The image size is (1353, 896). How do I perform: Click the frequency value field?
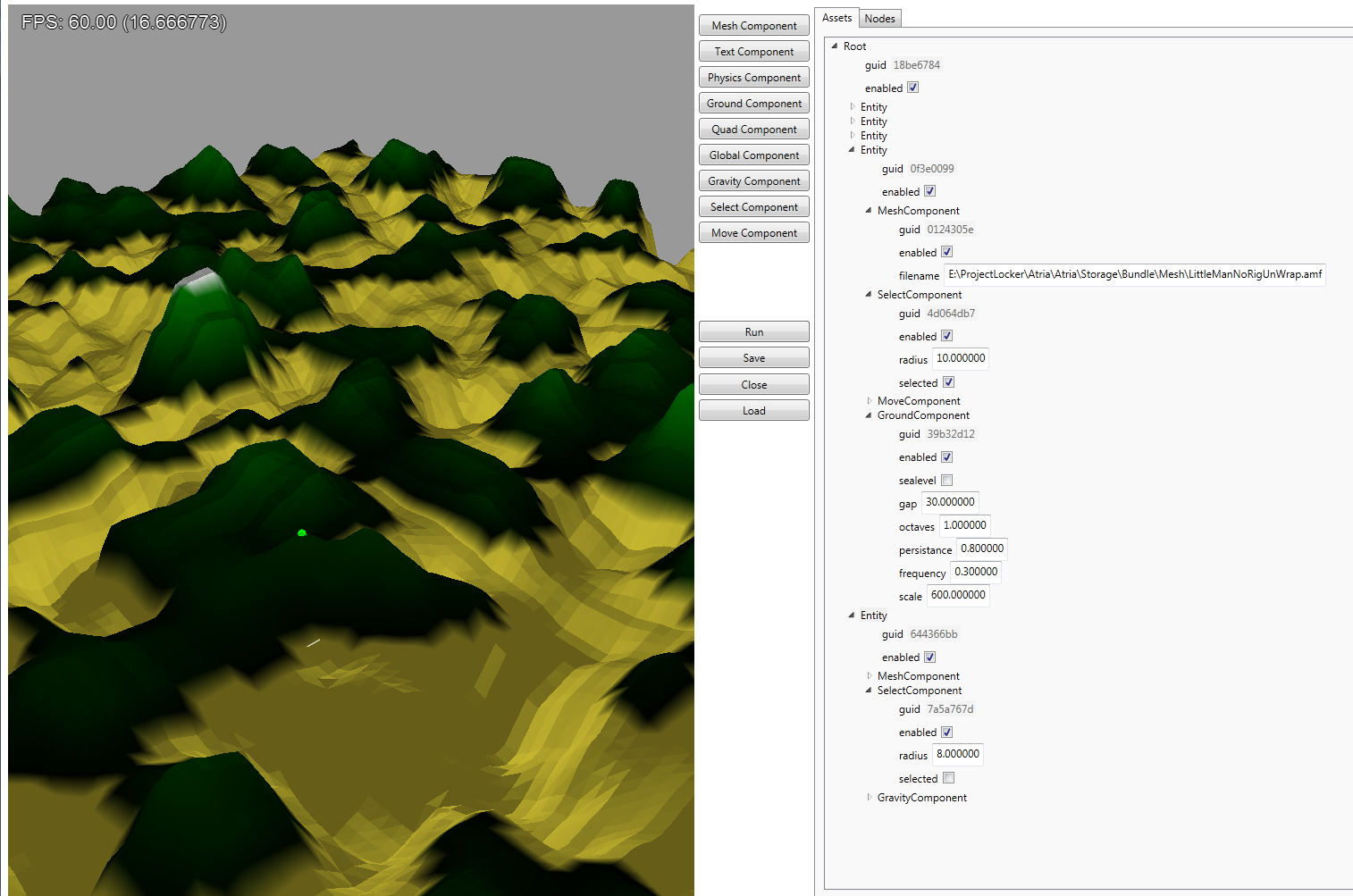tap(975, 573)
